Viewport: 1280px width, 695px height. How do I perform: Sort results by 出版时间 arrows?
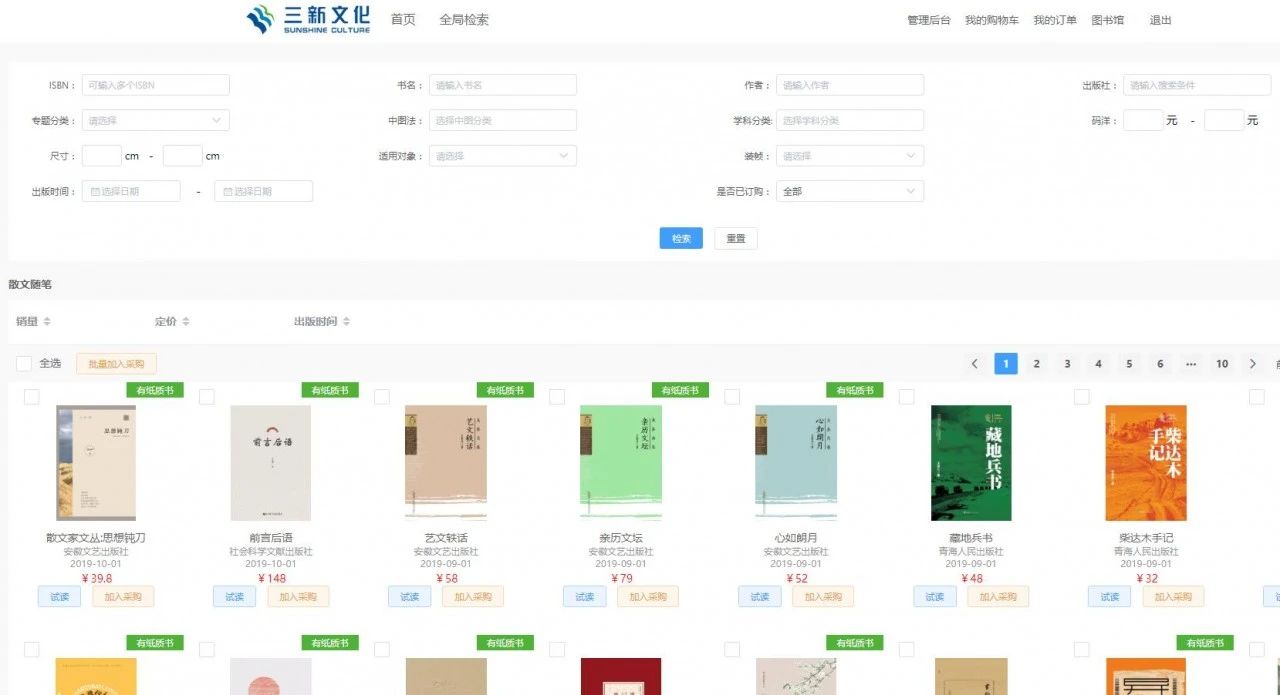pyautogui.click(x=347, y=322)
